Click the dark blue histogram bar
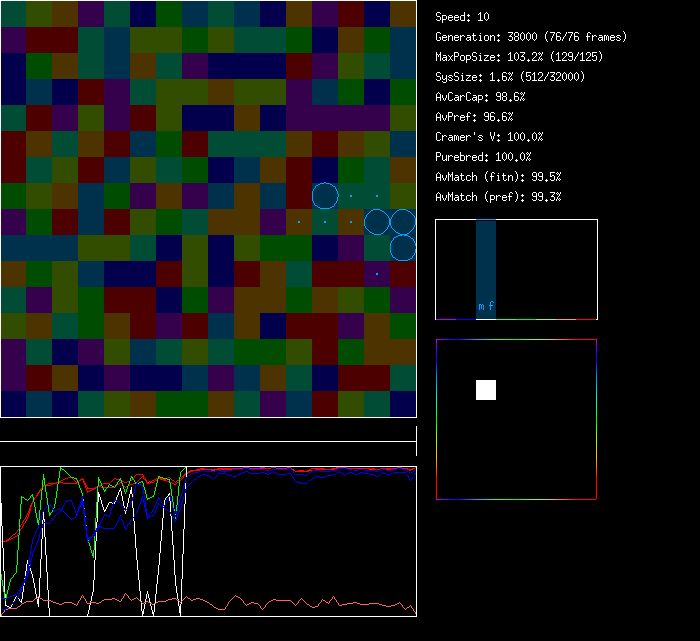 point(486,260)
